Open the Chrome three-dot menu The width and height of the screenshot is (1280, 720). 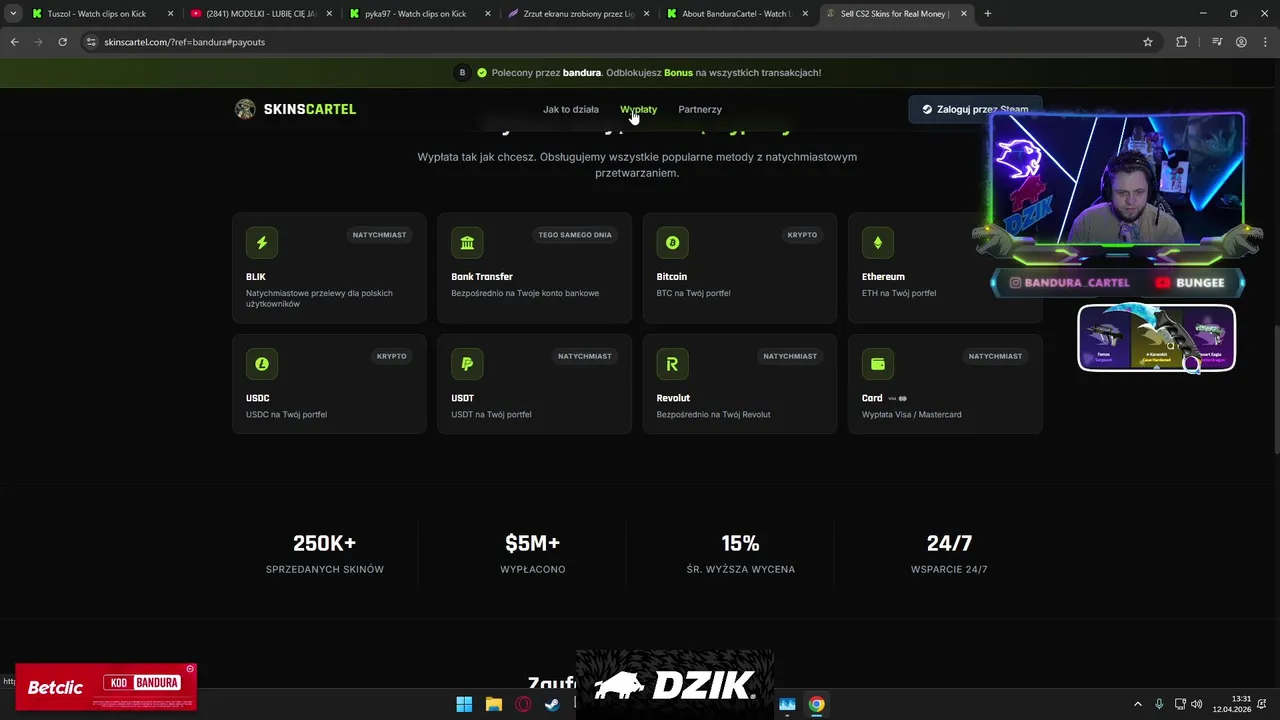(1265, 42)
